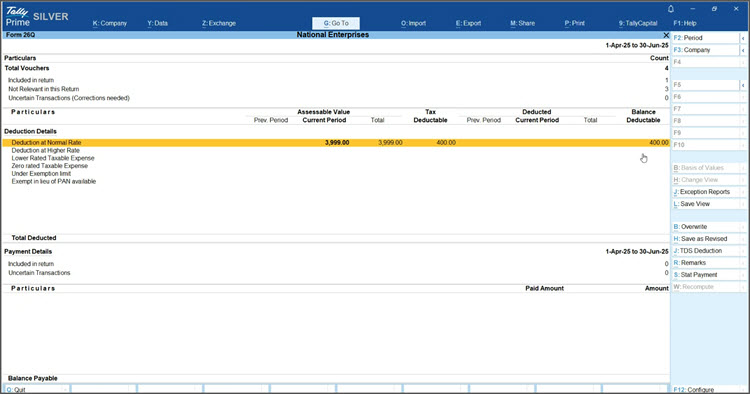Screen dimensions: 750x394
Task: Click H: Save as Revised
Action: 706,239
